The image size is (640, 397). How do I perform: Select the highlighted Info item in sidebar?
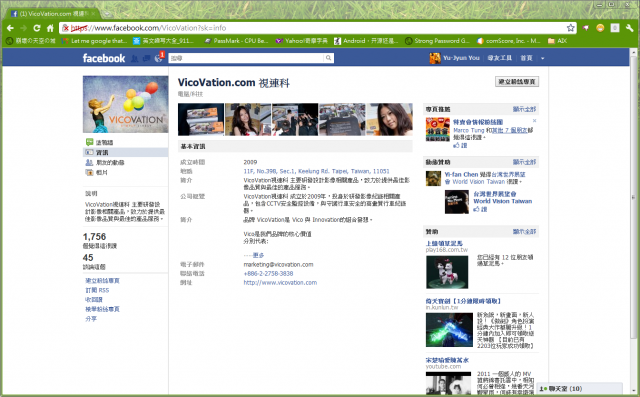click(125, 152)
